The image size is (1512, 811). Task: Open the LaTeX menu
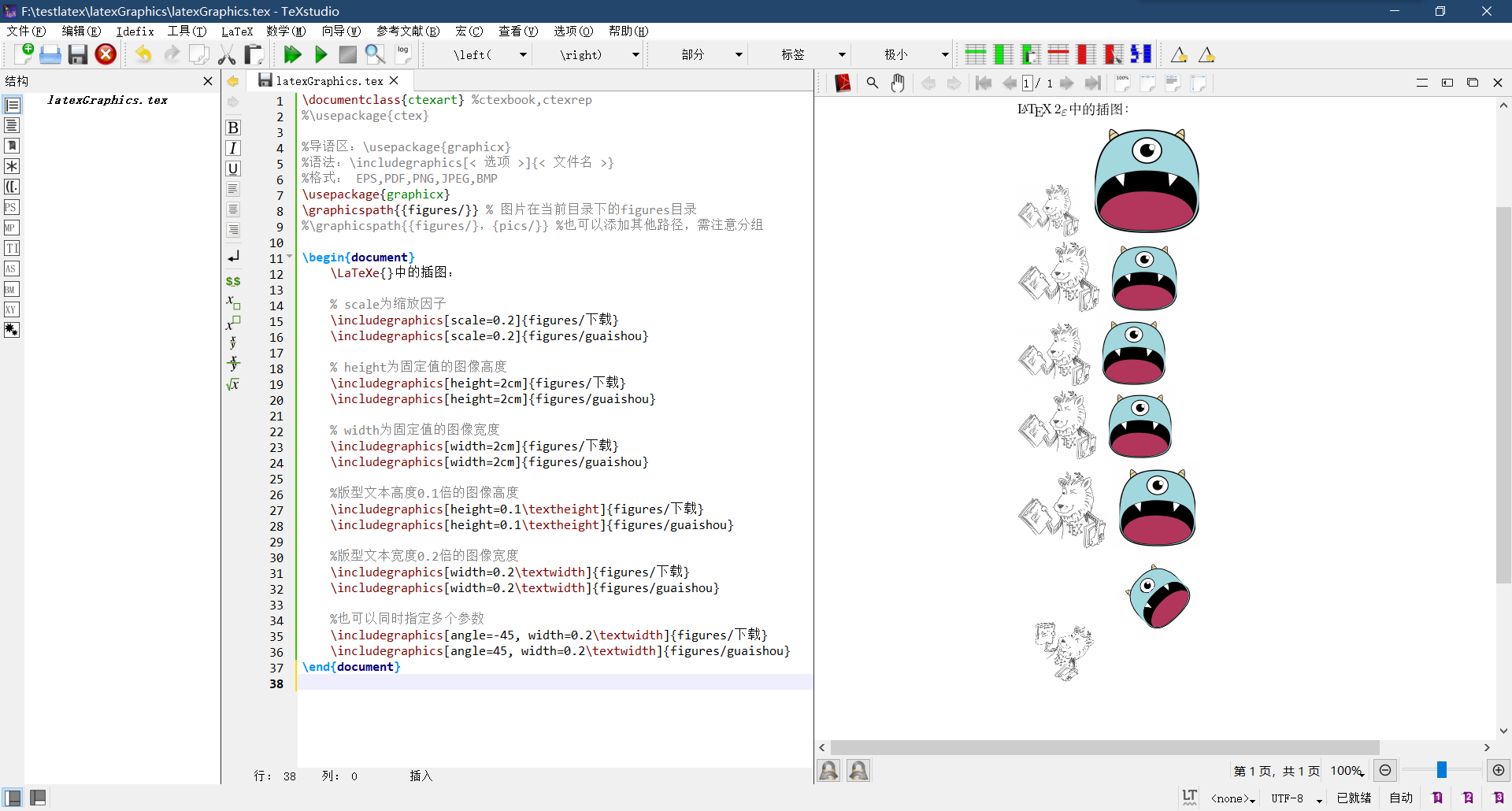point(236,31)
